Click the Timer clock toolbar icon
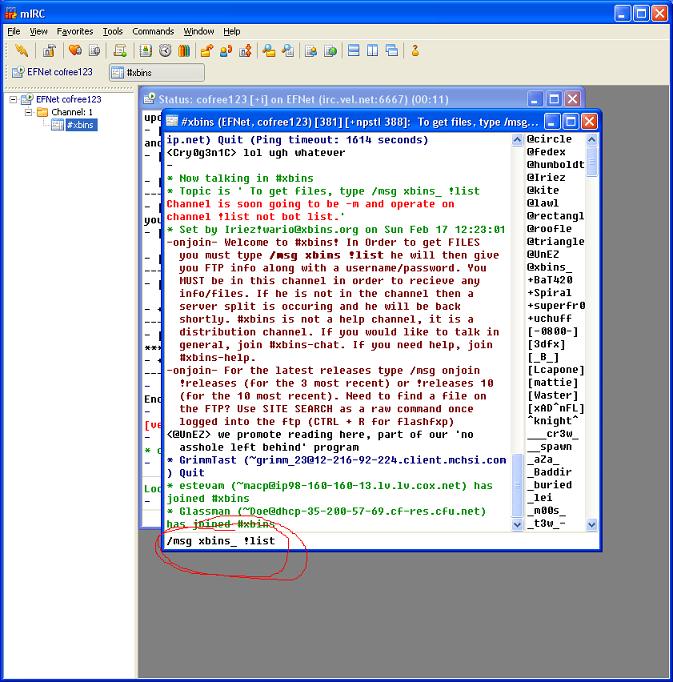The height and width of the screenshot is (682, 673). pos(165,51)
